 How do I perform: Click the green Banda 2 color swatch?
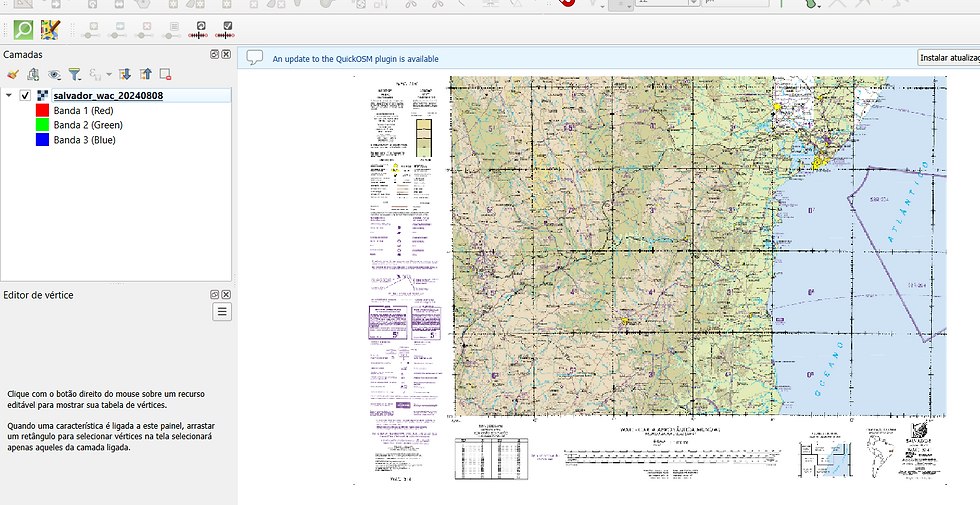[42, 125]
